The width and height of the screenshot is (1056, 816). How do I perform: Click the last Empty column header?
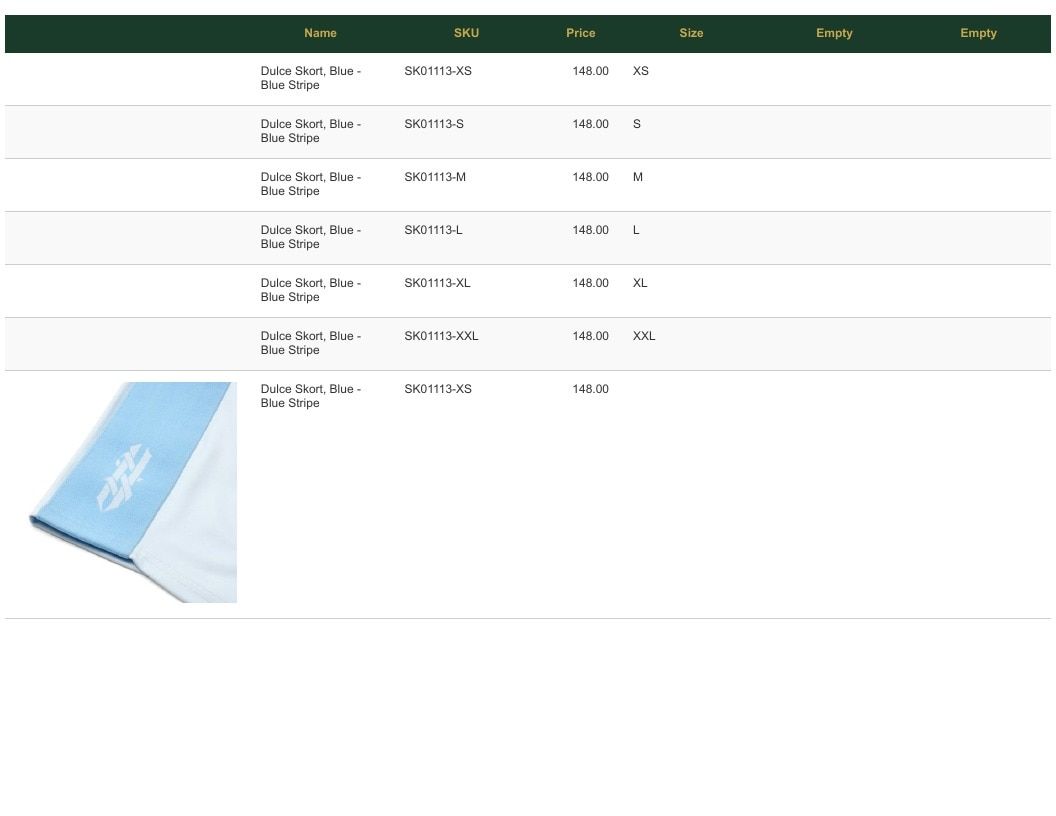[x=978, y=33]
